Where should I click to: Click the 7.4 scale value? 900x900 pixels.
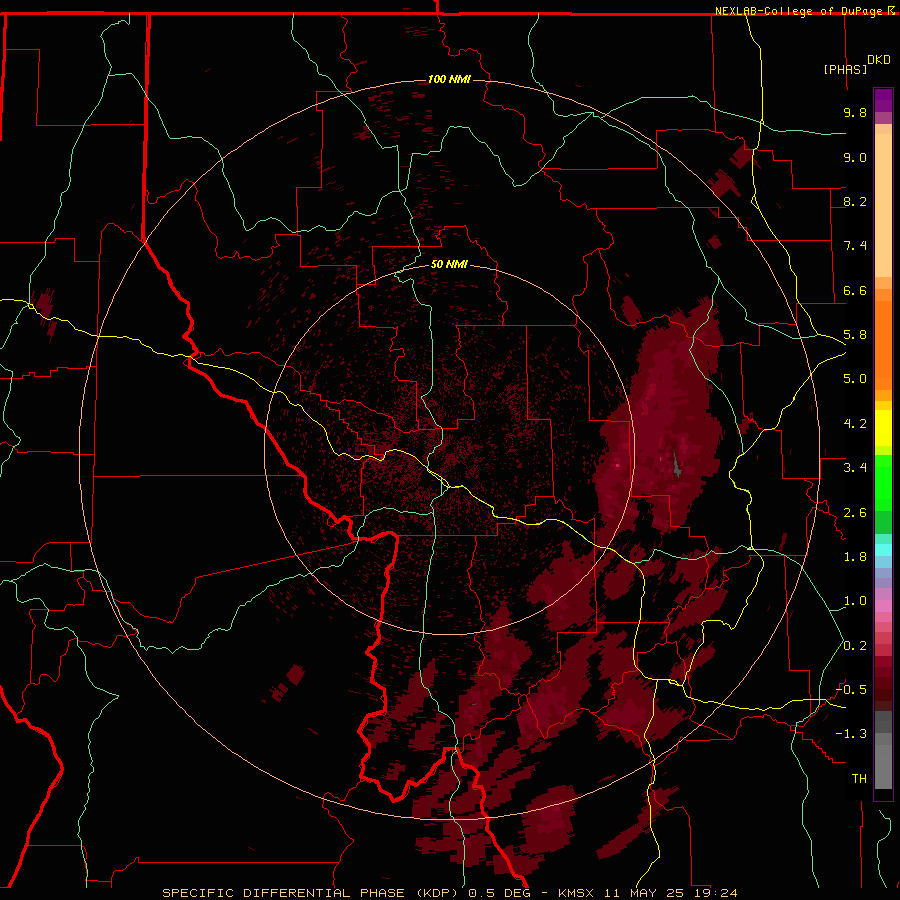coord(855,246)
